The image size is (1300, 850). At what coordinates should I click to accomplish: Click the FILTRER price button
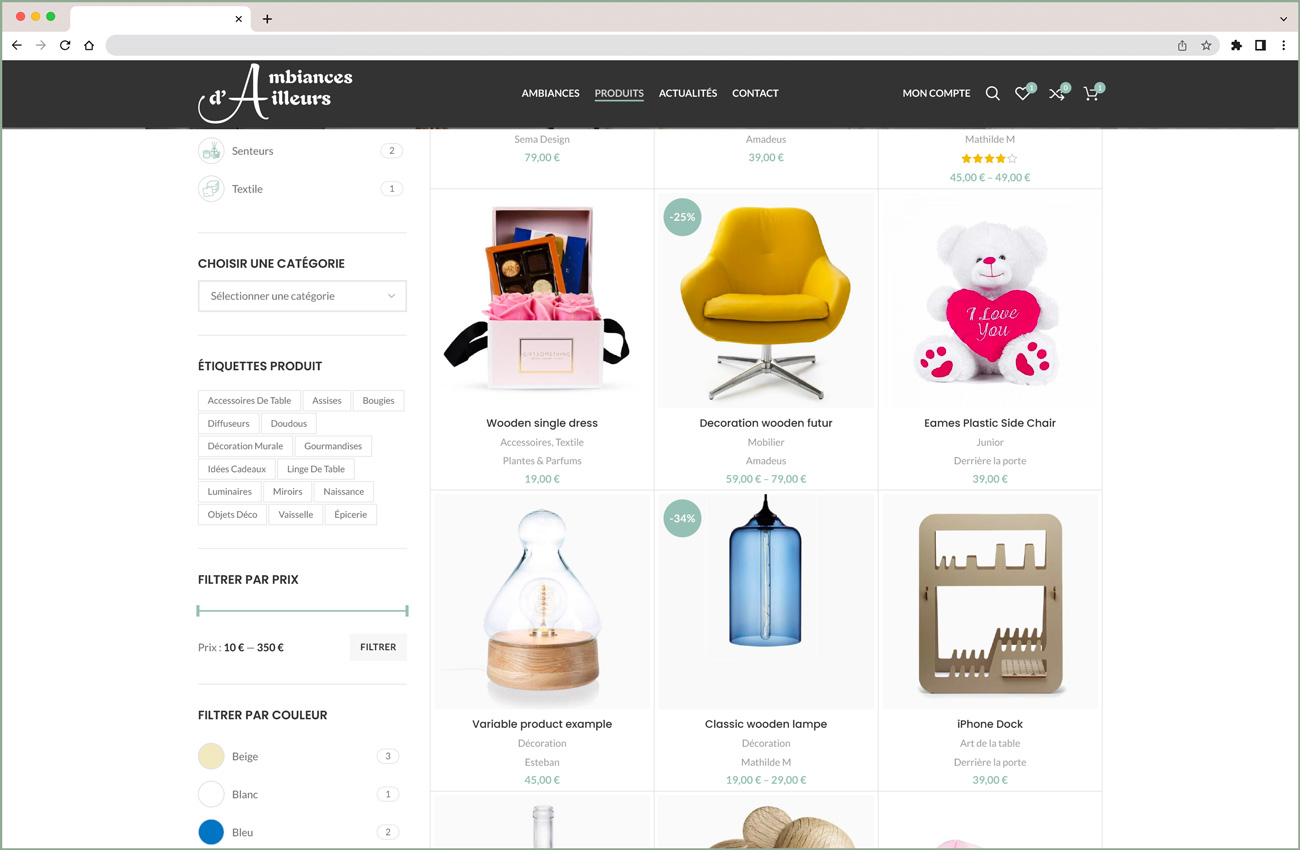(x=378, y=647)
